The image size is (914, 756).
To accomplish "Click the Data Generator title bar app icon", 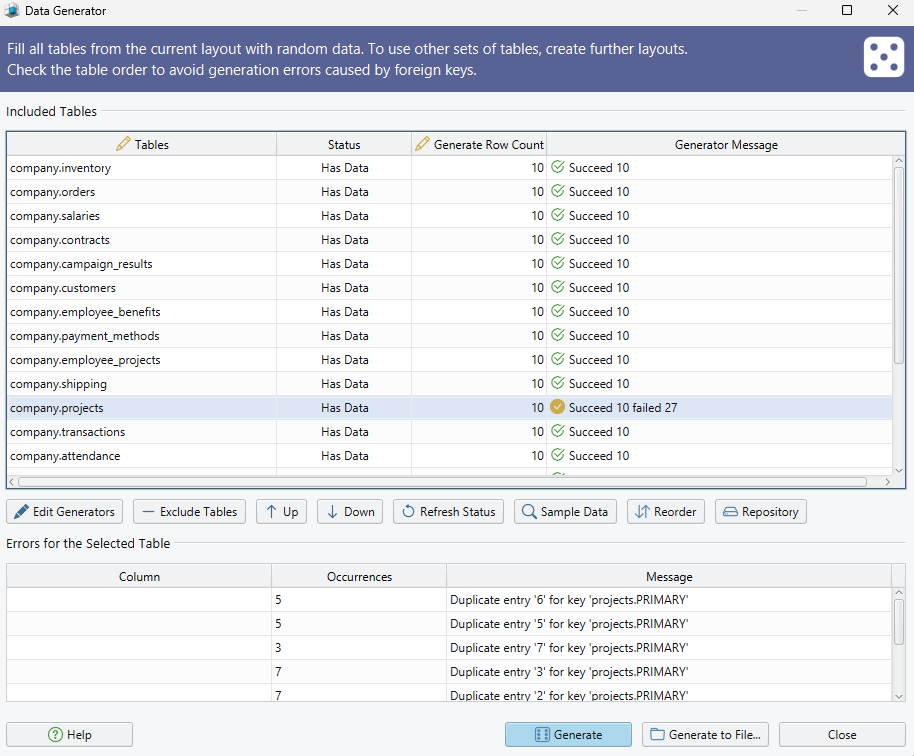I will click(x=12, y=10).
